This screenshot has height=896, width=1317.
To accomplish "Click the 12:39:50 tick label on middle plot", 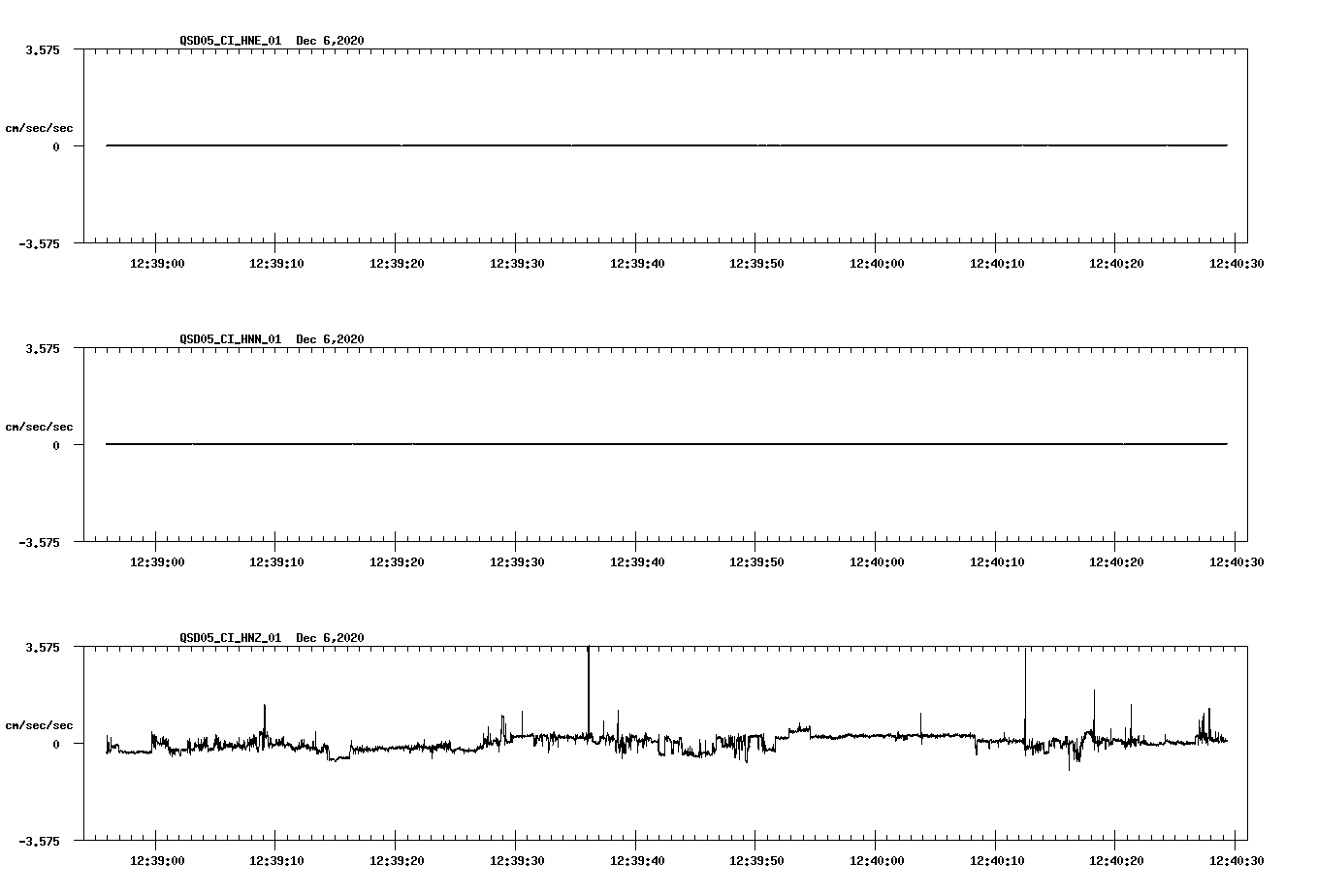I will tap(758, 560).
